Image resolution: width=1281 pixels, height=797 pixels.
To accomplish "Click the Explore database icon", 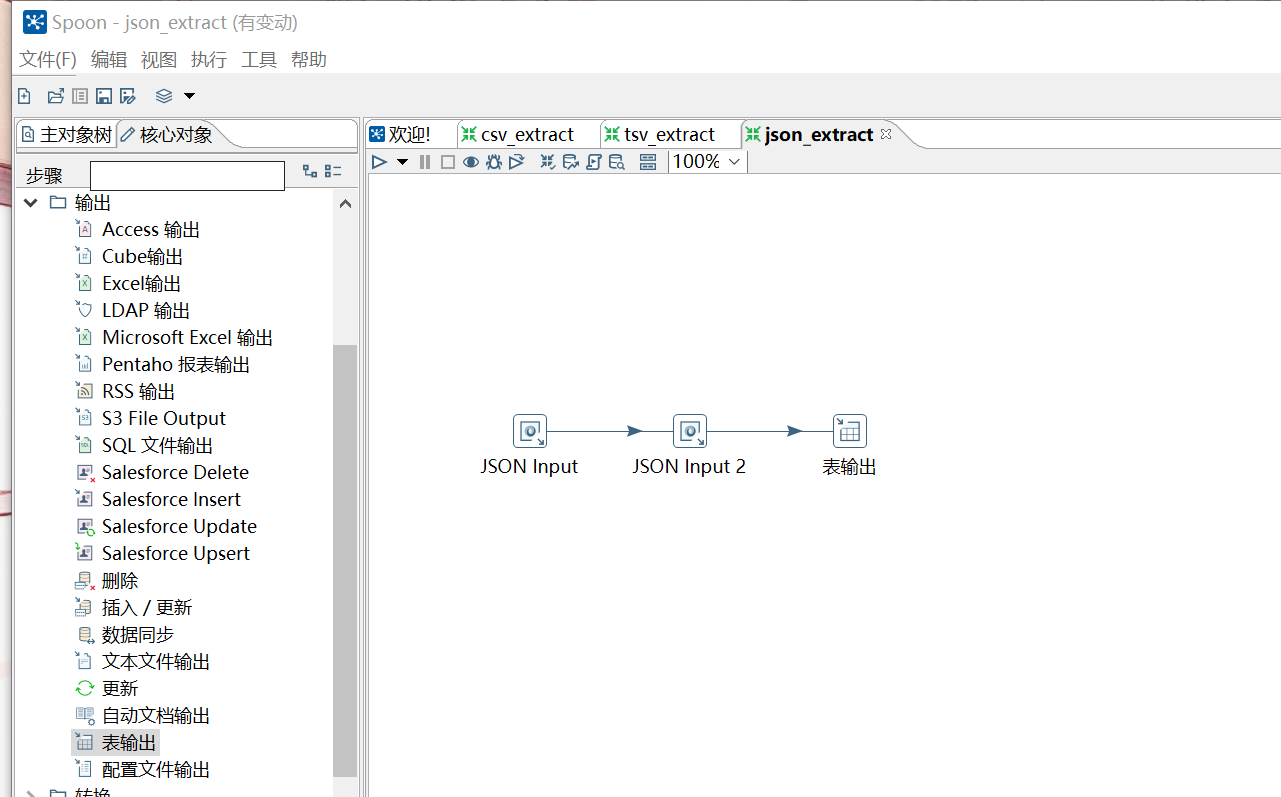I will coord(617,161).
